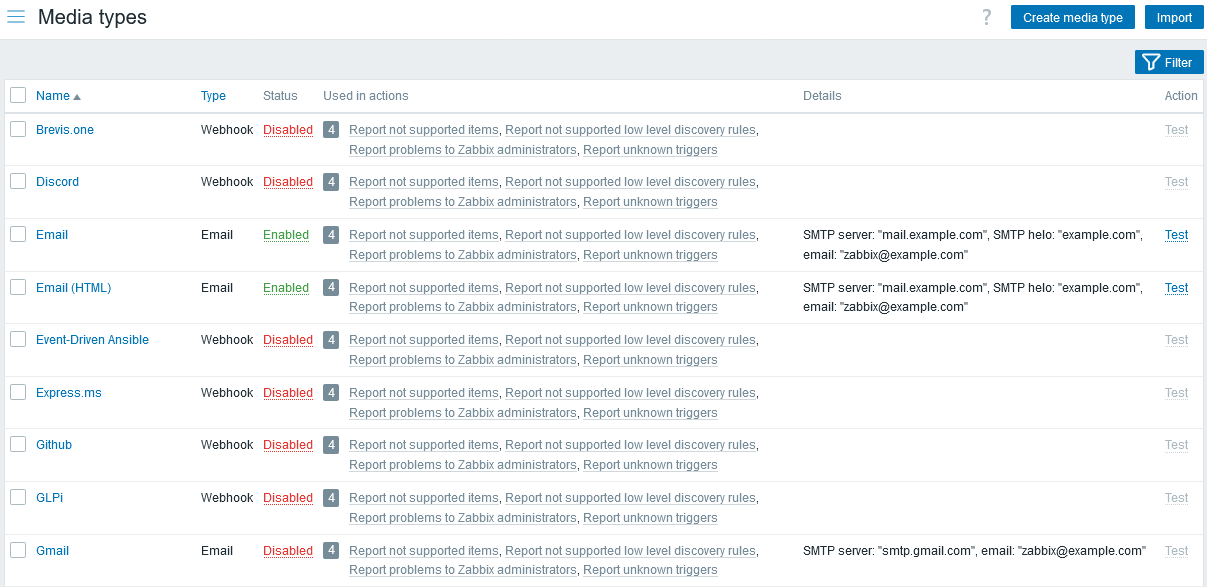Click the actions count badge for Github
Image resolution: width=1207 pixels, height=587 pixels.
click(x=331, y=445)
